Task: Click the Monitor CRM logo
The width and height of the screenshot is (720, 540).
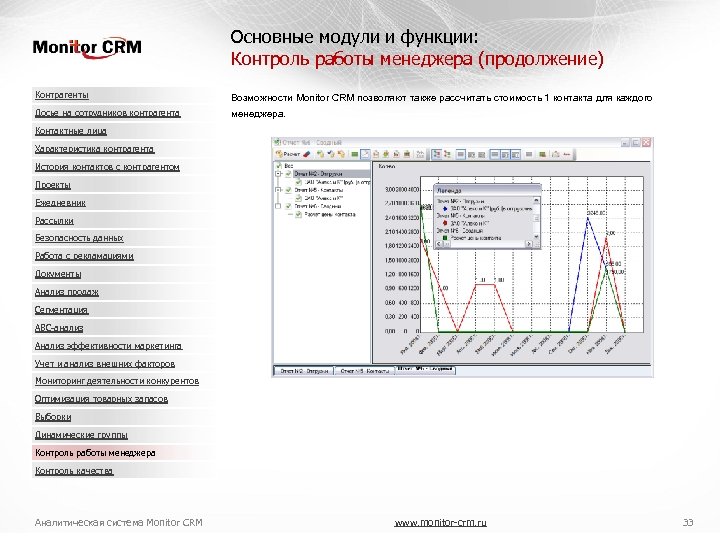Action: point(87,48)
